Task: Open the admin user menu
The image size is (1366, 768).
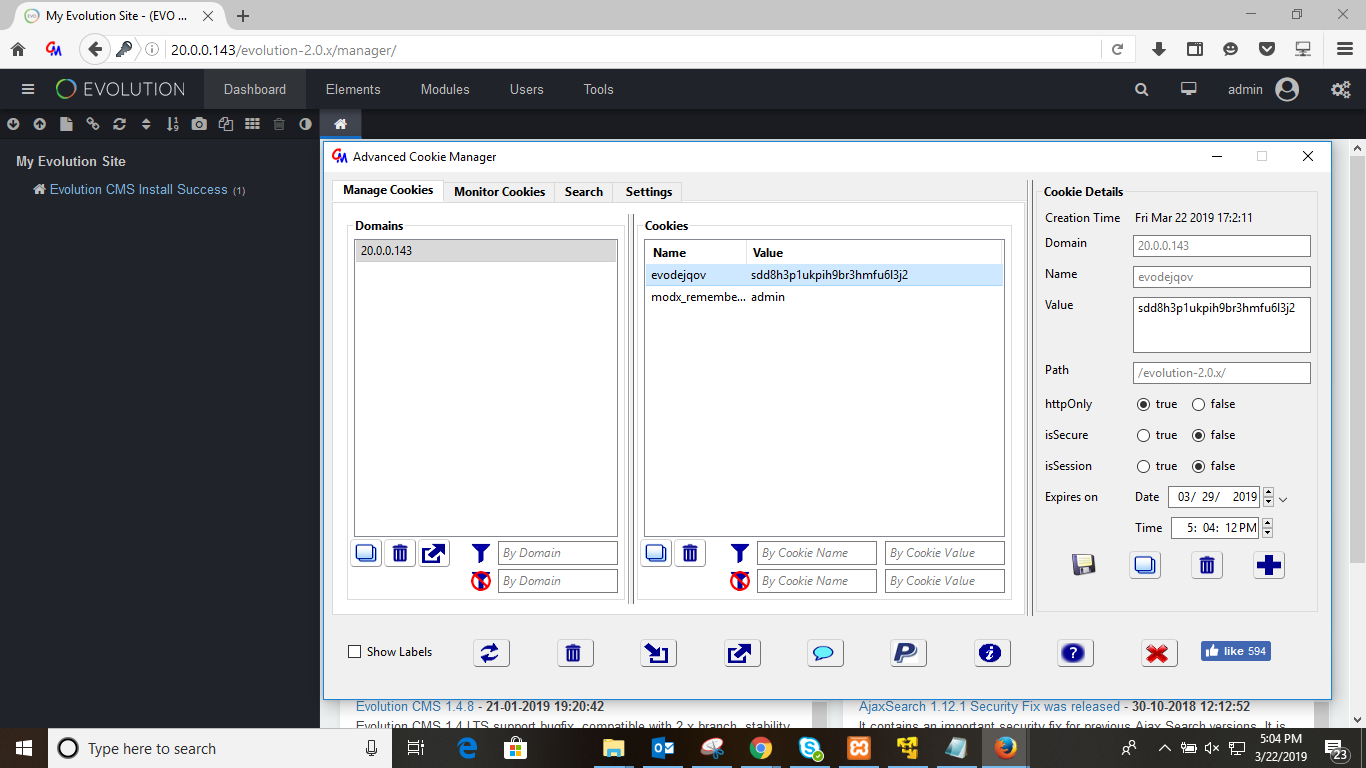Action: click(x=1263, y=89)
